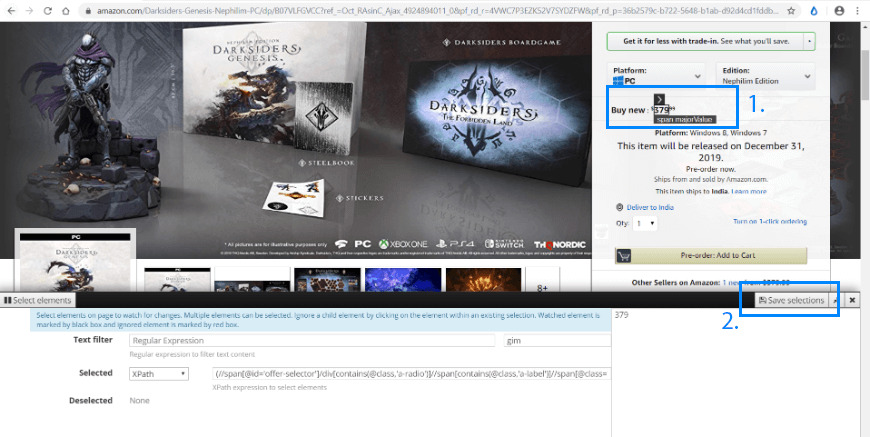Viewport: 870px width, 437px height.
Task: Click the XPath expression input field
Action: pos(410,373)
